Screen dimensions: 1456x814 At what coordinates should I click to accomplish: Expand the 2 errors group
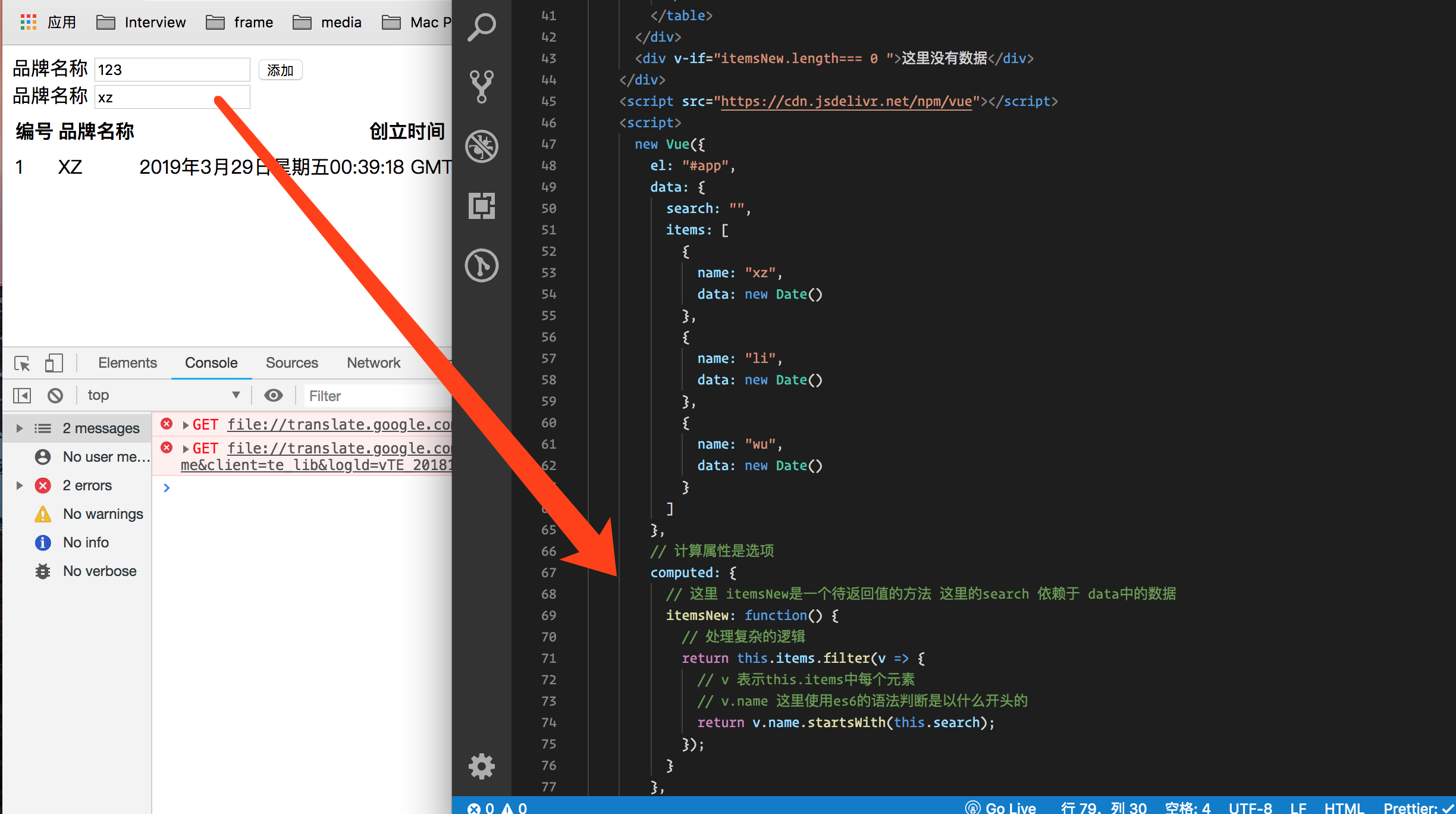(20, 486)
